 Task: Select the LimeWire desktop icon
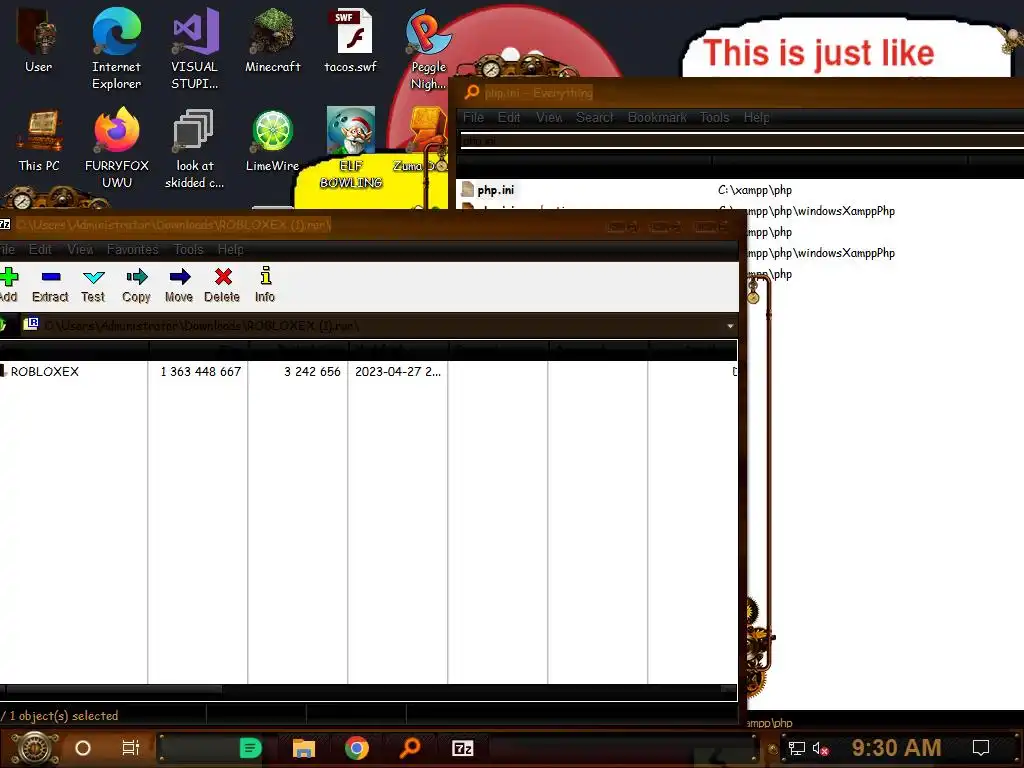273,142
